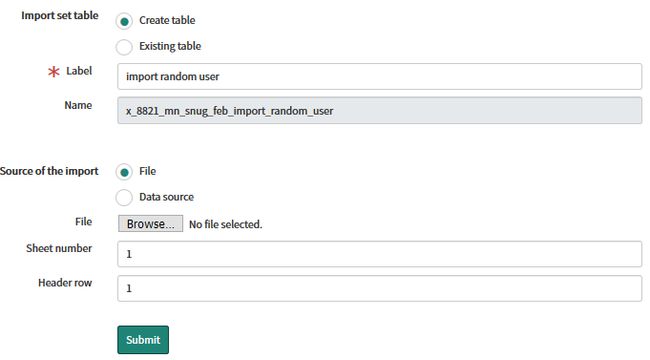Click the Label input field
Image resolution: width=650 pixels, height=360 pixels.
tap(379, 76)
